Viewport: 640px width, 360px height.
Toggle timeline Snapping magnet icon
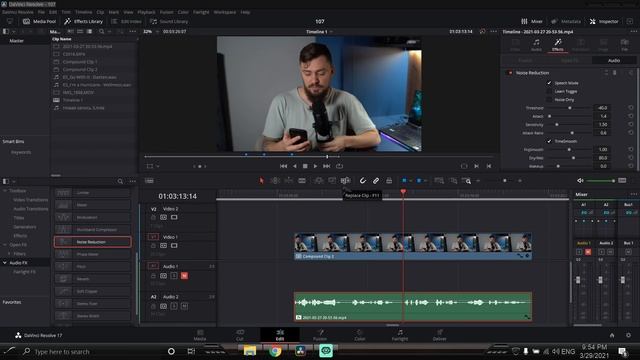point(362,180)
